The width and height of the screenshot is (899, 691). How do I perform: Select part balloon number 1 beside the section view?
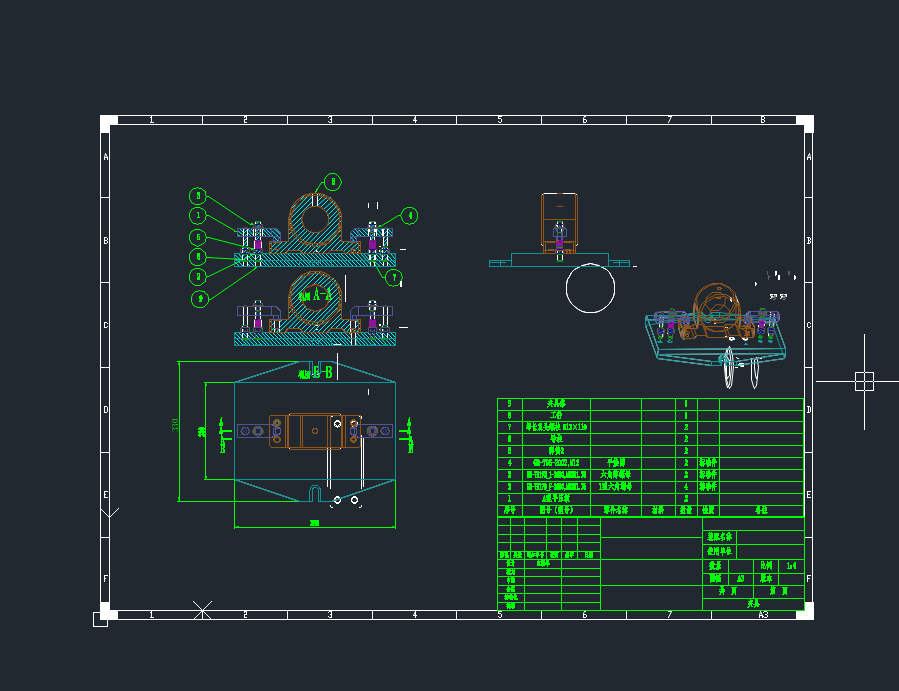point(198,216)
